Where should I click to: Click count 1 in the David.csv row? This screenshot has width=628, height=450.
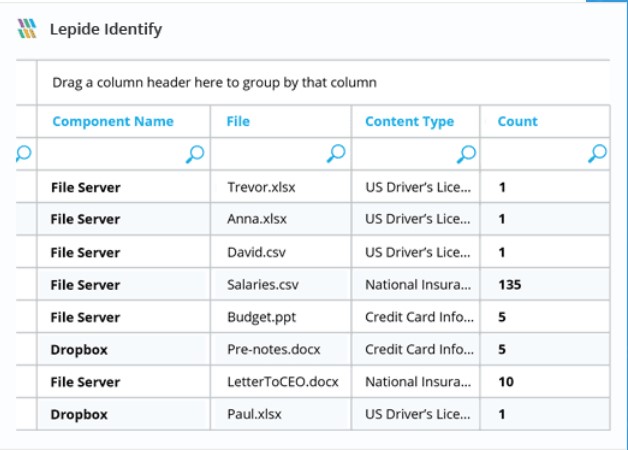502,253
